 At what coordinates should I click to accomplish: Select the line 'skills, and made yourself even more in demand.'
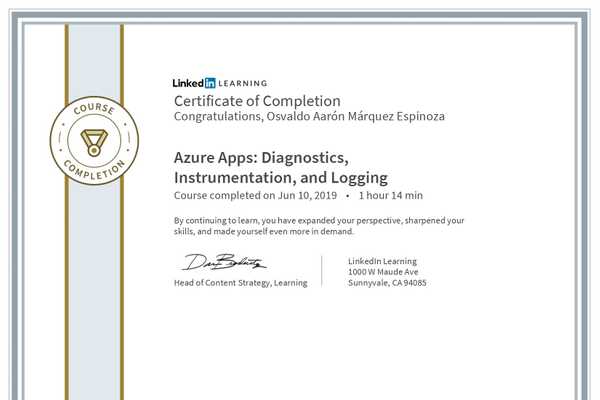tap(264, 232)
